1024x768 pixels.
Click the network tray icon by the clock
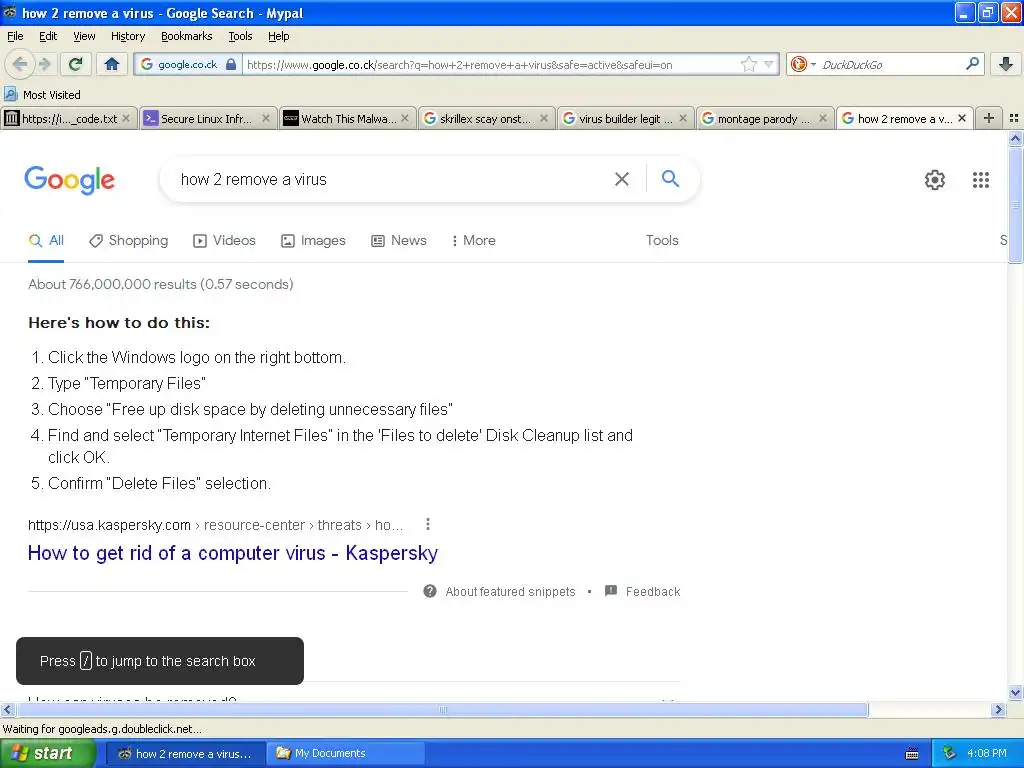(949, 753)
